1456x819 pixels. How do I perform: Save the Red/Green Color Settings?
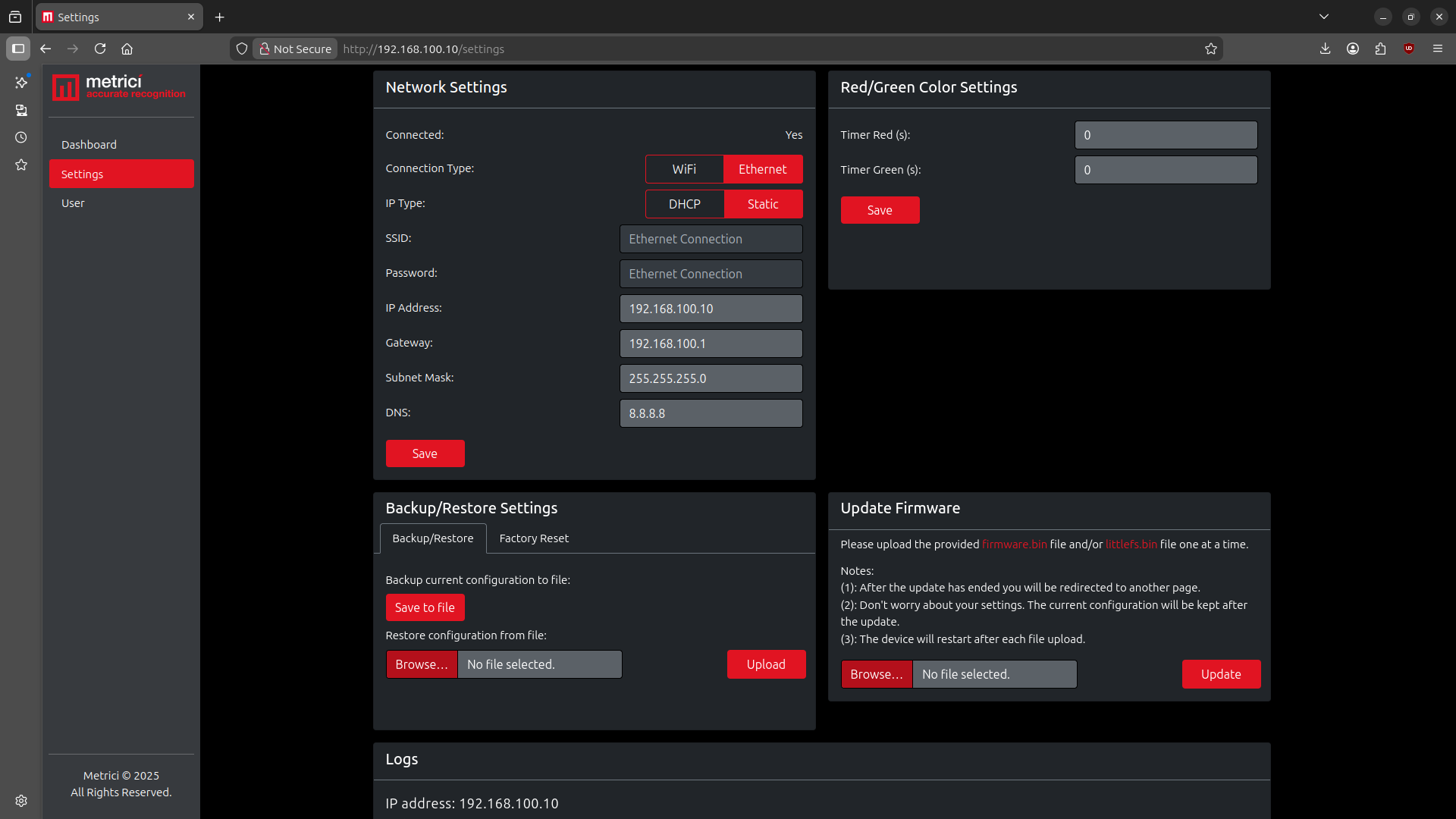pyautogui.click(x=880, y=210)
